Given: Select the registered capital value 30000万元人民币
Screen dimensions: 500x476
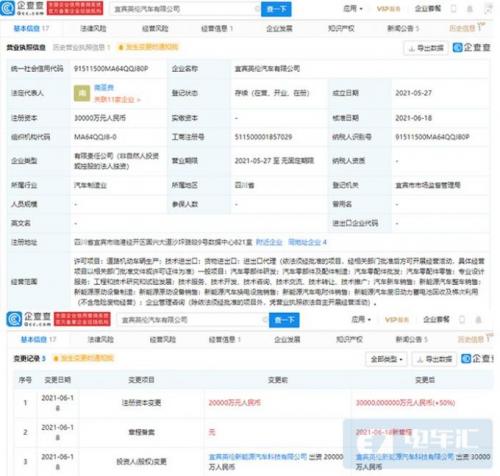Looking at the screenshot, I should coord(100,118).
